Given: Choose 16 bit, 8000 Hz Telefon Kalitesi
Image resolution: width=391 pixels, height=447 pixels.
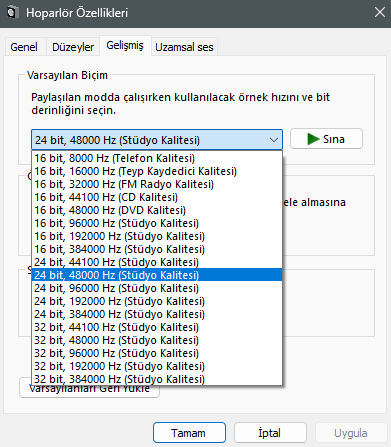Looking at the screenshot, I should pyautogui.click(x=157, y=158).
